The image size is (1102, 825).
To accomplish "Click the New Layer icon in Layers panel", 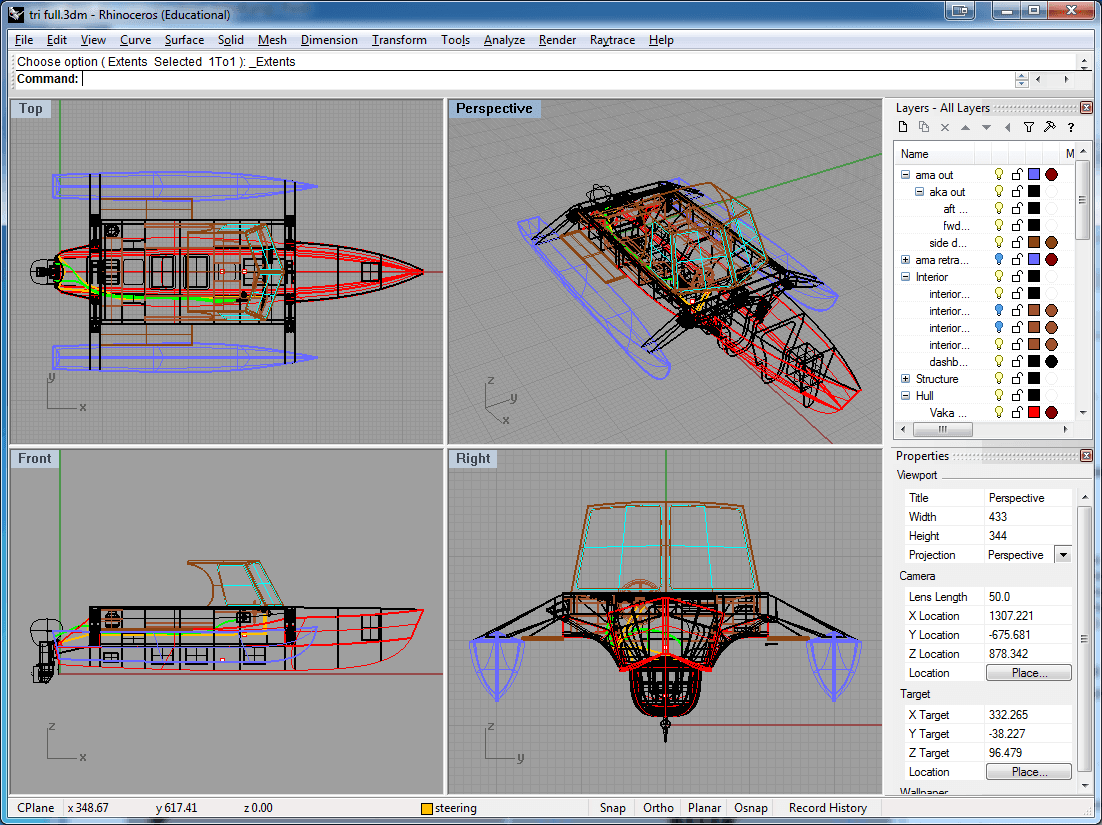I will click(x=903, y=127).
